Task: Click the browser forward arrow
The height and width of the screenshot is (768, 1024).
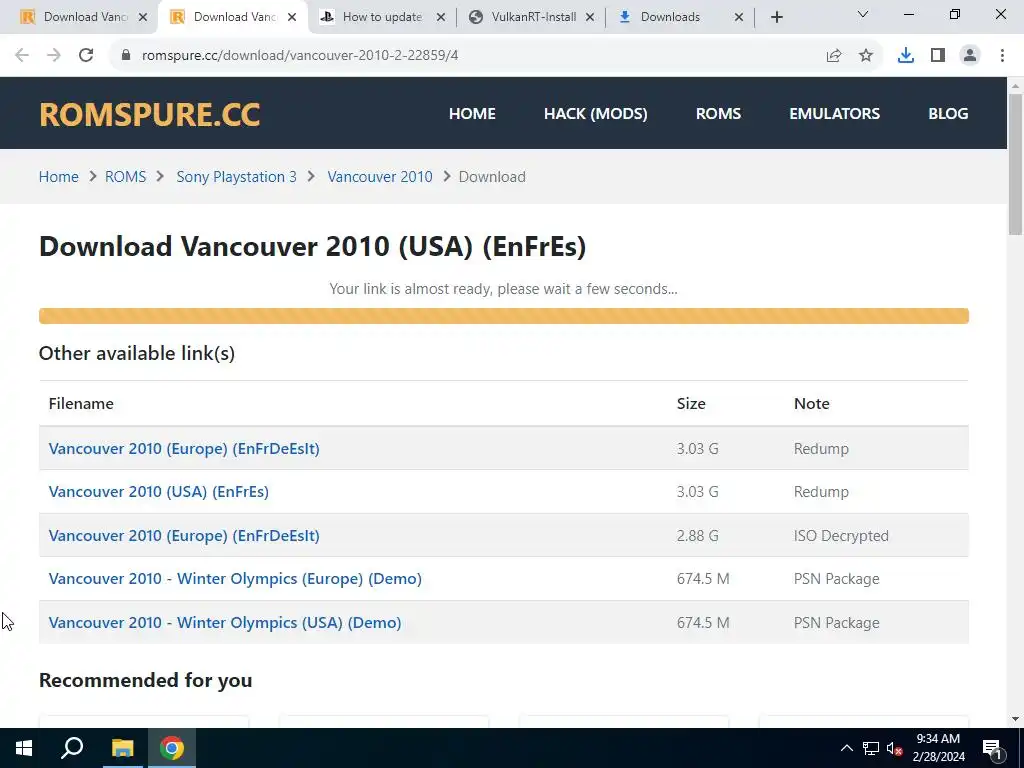Action: point(54,55)
